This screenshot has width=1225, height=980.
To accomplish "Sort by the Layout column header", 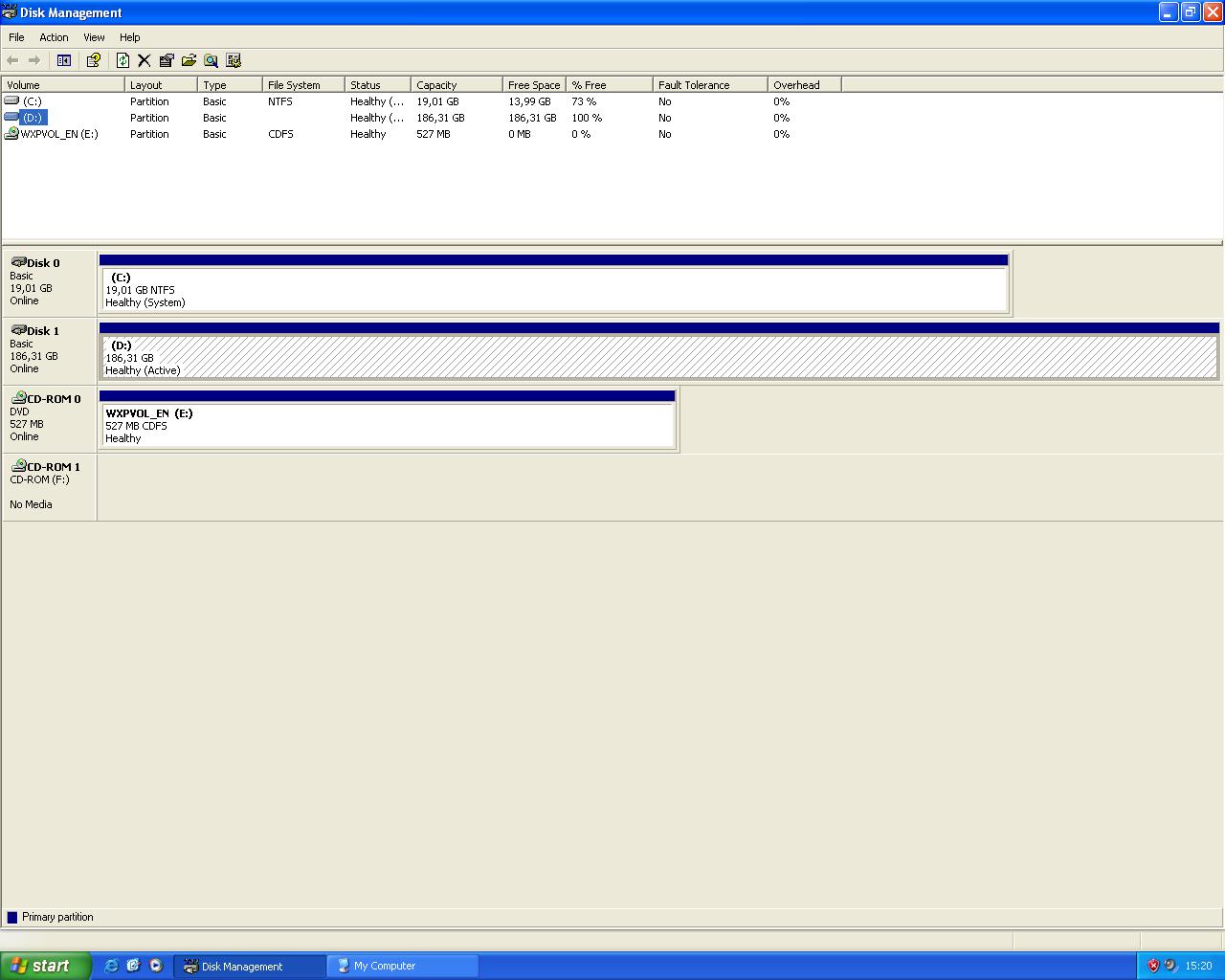I will 161,85.
